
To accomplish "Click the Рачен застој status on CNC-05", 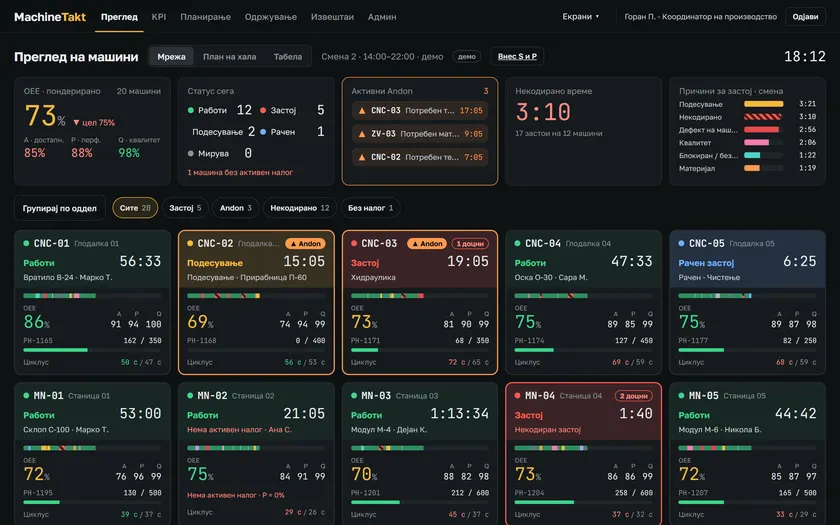I will 706,263.
